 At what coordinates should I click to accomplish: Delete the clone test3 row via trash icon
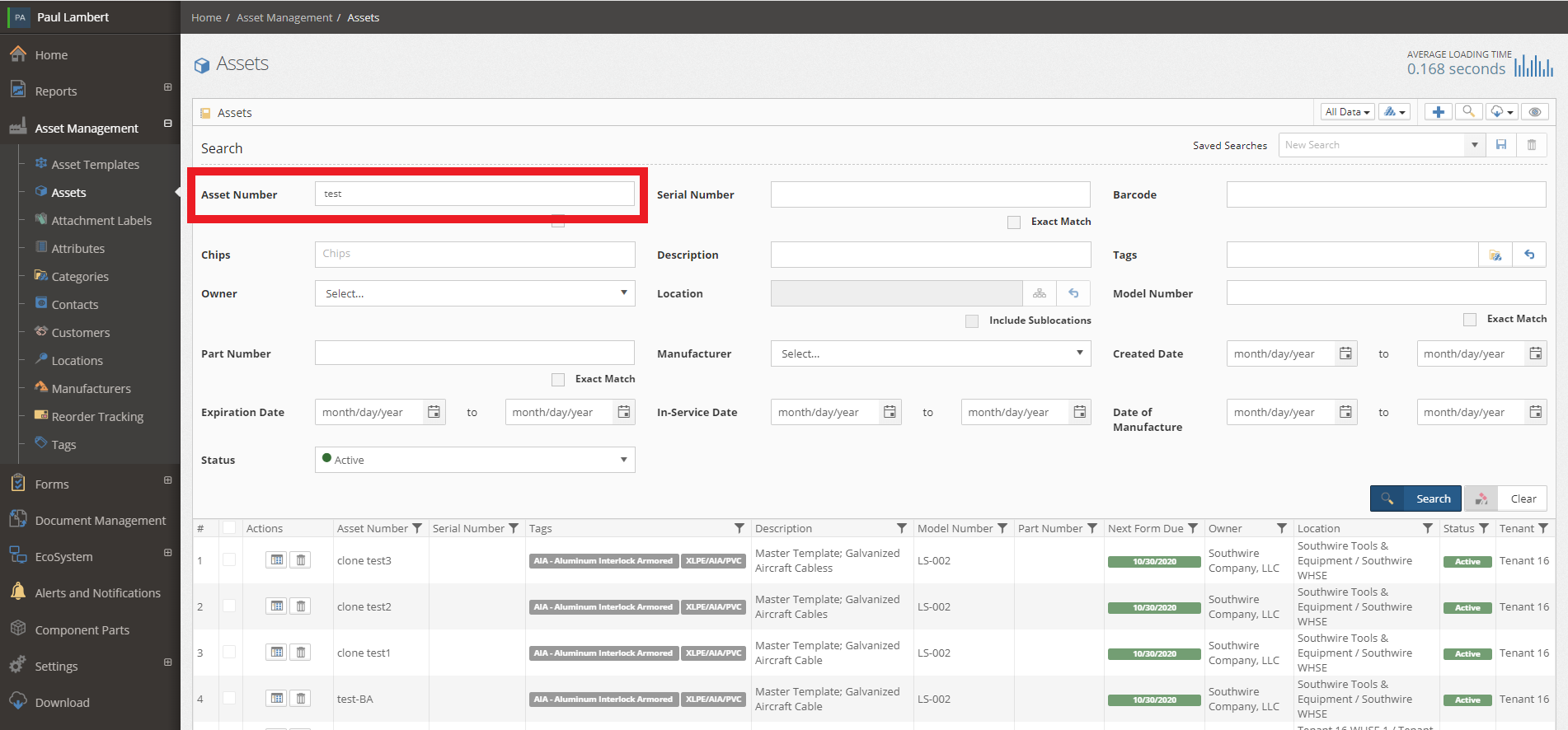(x=301, y=560)
